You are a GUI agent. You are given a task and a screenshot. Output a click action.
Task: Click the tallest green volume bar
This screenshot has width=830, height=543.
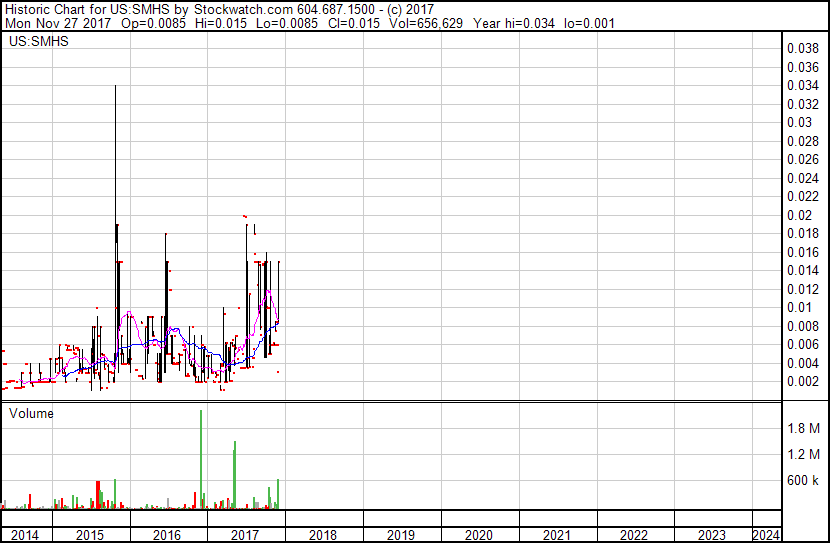point(201,459)
